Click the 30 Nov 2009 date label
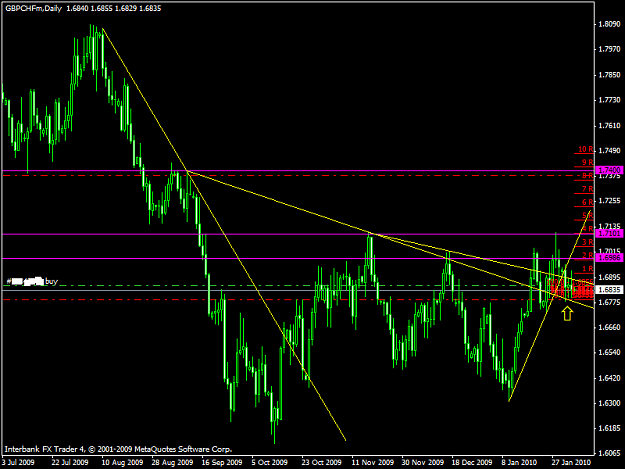The height and width of the screenshot is (469, 625). point(423,463)
